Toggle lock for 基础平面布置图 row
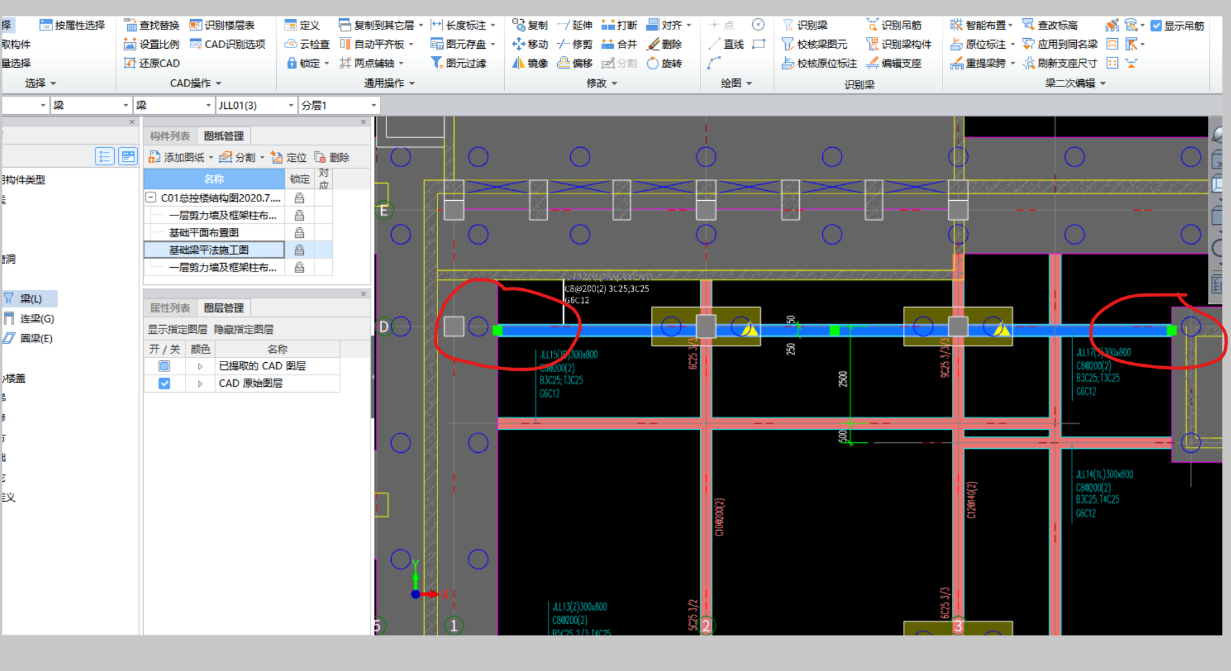The width and height of the screenshot is (1231, 671). tap(299, 233)
